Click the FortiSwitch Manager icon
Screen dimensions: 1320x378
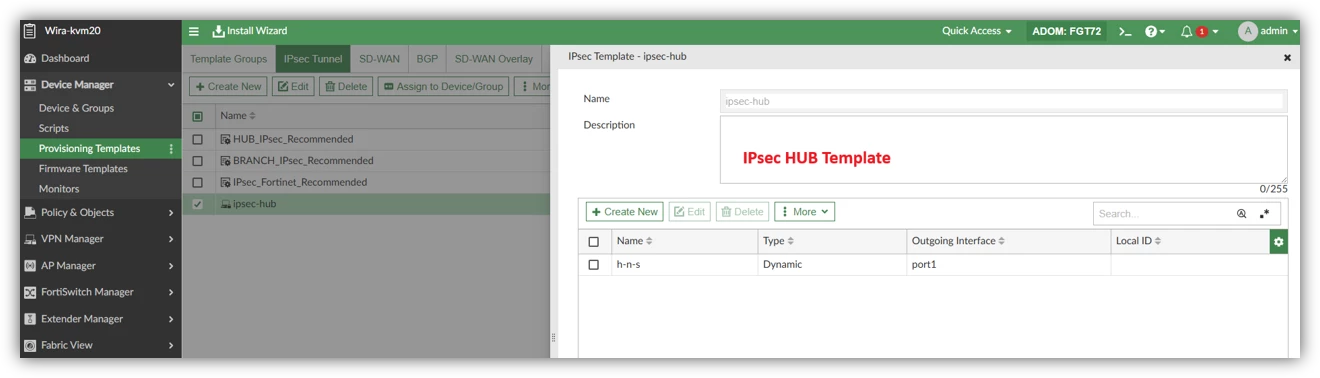pyautogui.click(x=30, y=292)
